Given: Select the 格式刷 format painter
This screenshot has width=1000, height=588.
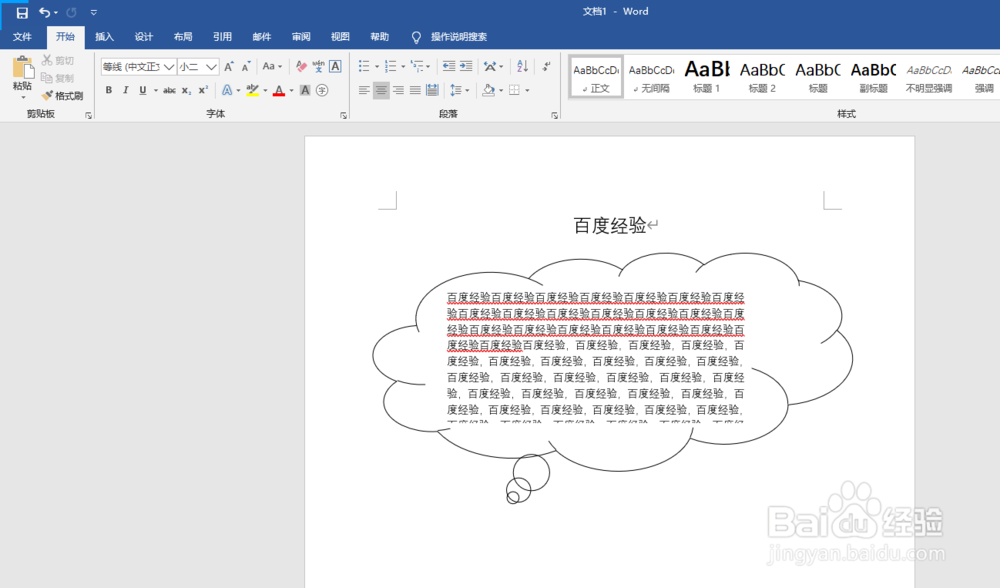Looking at the screenshot, I should (x=62, y=96).
